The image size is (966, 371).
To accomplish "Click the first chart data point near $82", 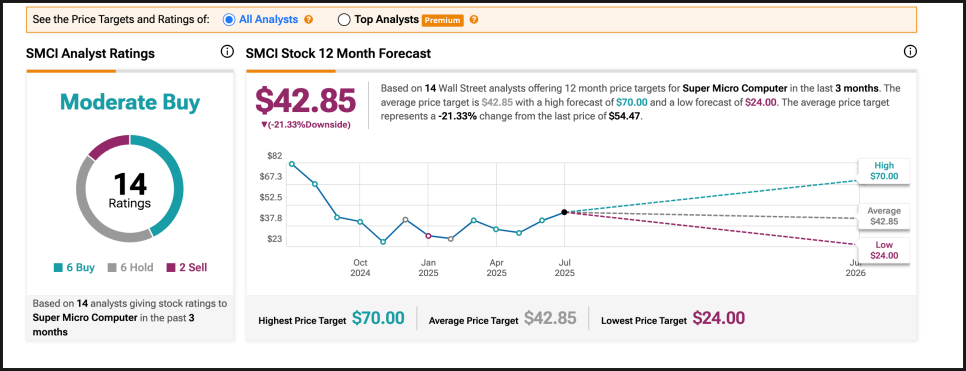I will pyautogui.click(x=291, y=164).
